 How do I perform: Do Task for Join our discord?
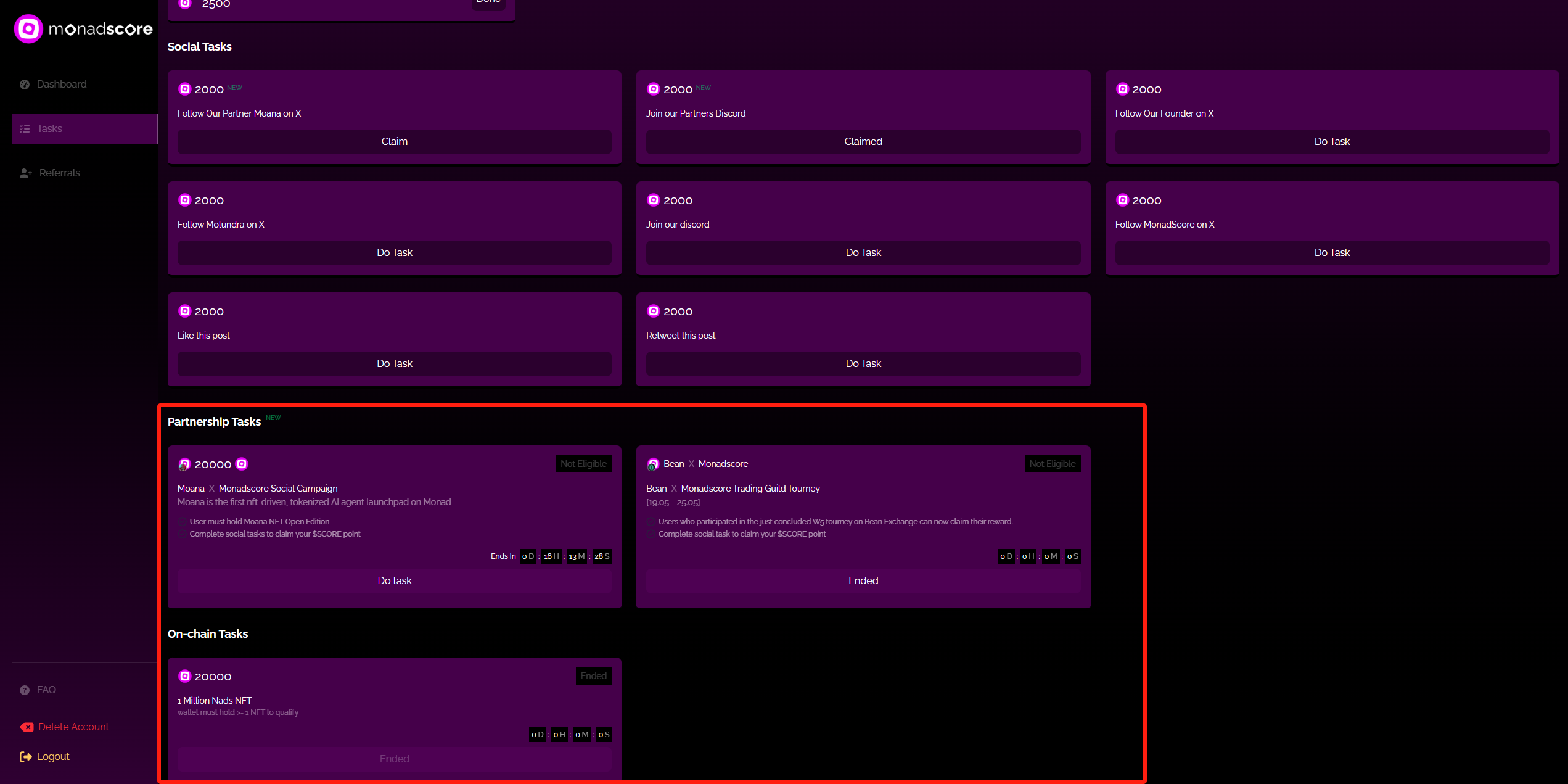click(863, 253)
